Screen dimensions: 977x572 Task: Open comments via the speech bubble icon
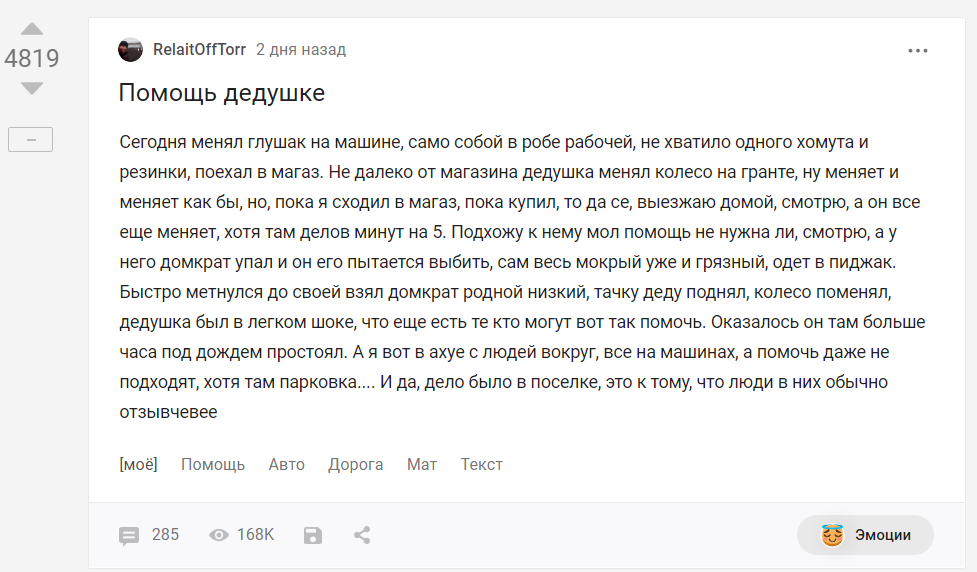point(129,535)
